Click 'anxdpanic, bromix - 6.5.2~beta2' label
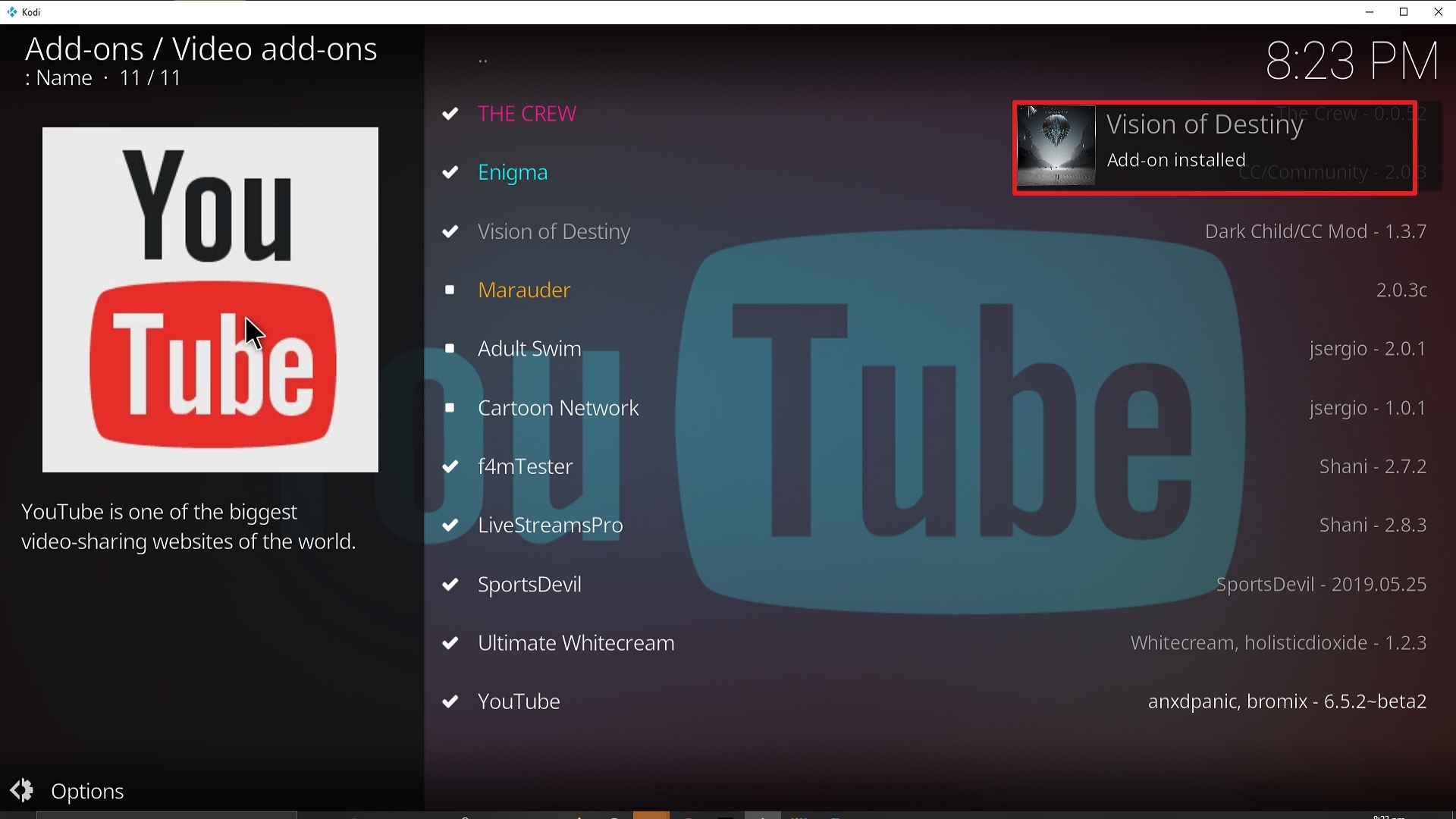Image resolution: width=1456 pixels, height=819 pixels. click(1288, 702)
